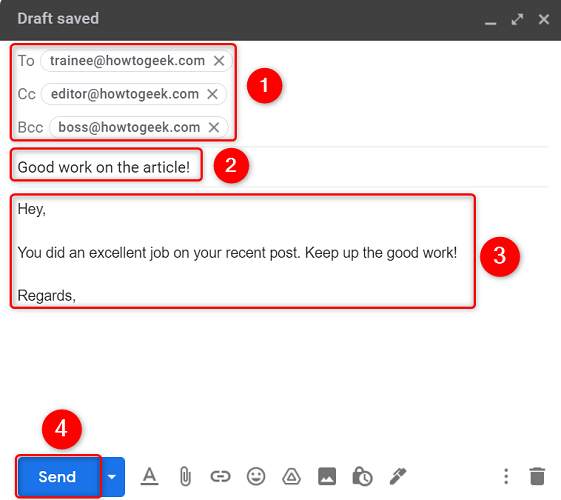Insert signature with the pen icon
Viewport: 561px width, 500px height.
click(x=398, y=476)
